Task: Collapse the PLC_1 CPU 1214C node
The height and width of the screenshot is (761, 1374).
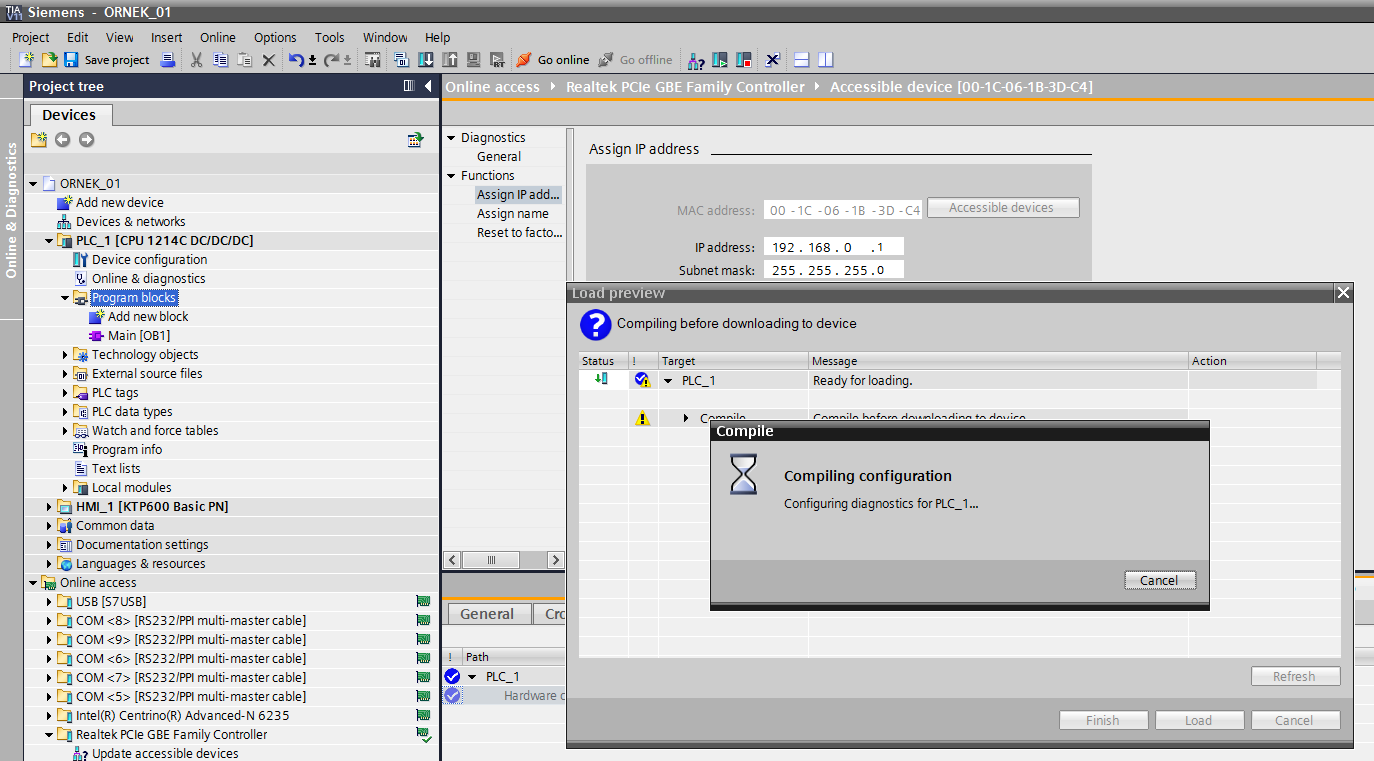Action: coord(49,241)
